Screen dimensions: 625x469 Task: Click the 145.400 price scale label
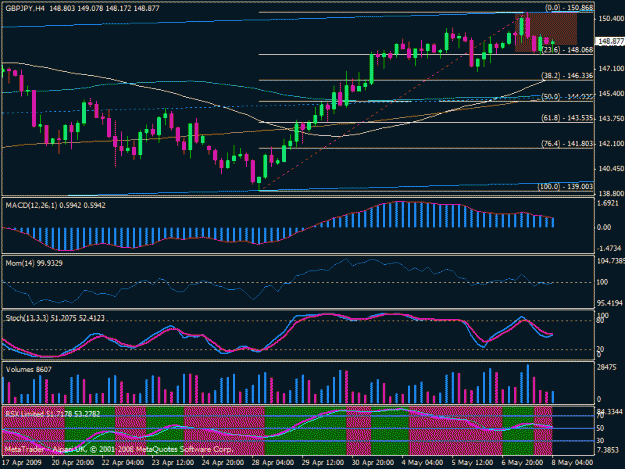[611, 93]
